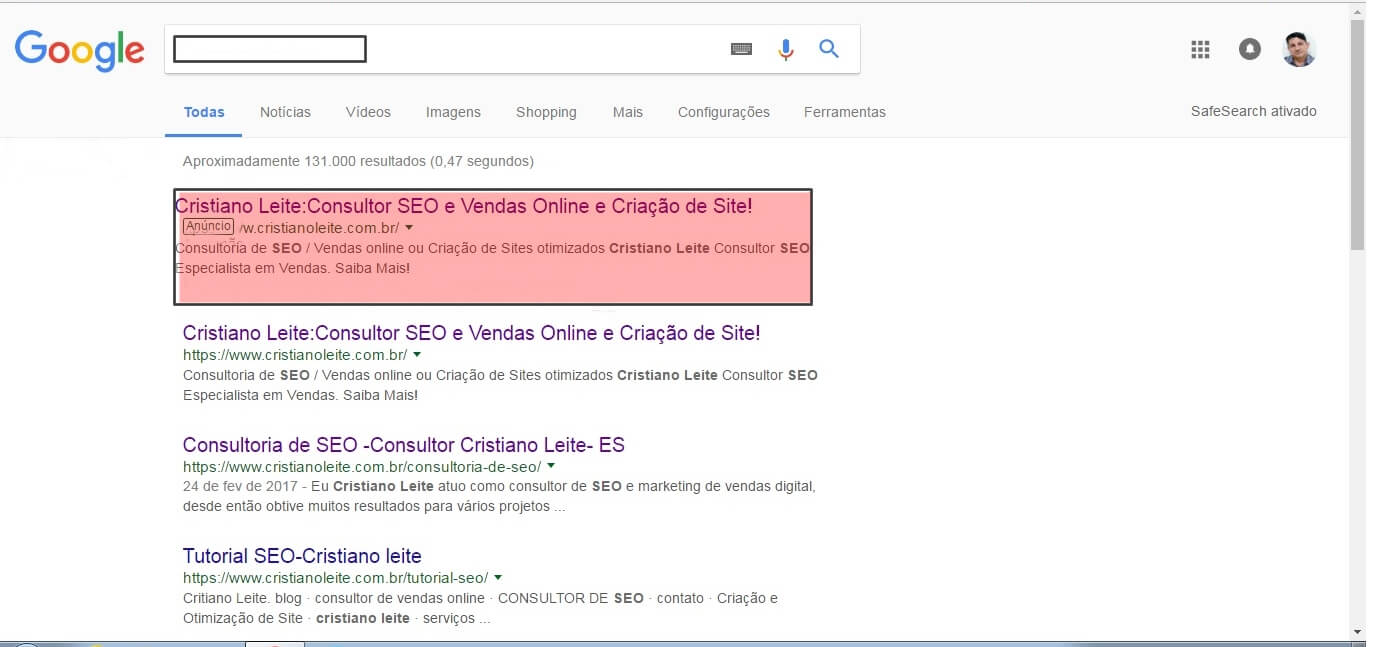Click the Anúncio badge

208,227
